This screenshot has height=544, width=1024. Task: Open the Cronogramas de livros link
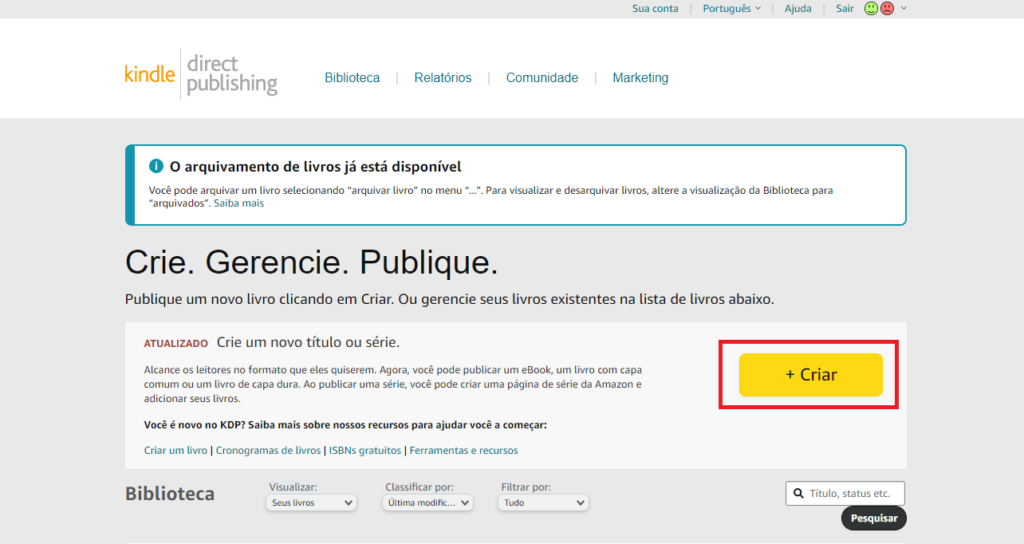click(x=268, y=451)
